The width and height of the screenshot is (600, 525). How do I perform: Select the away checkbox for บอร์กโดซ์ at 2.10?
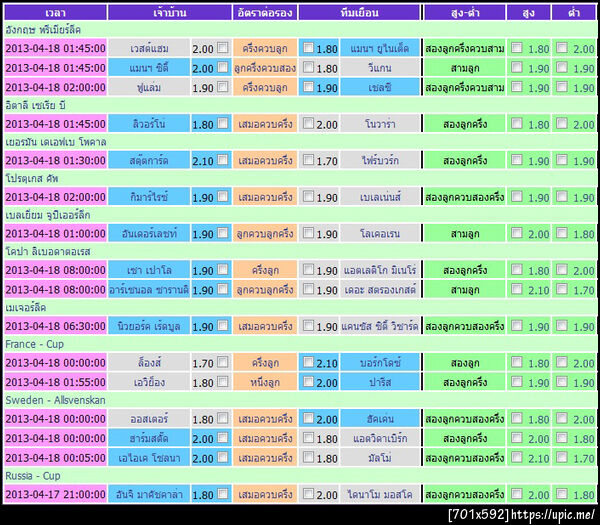click(308, 362)
